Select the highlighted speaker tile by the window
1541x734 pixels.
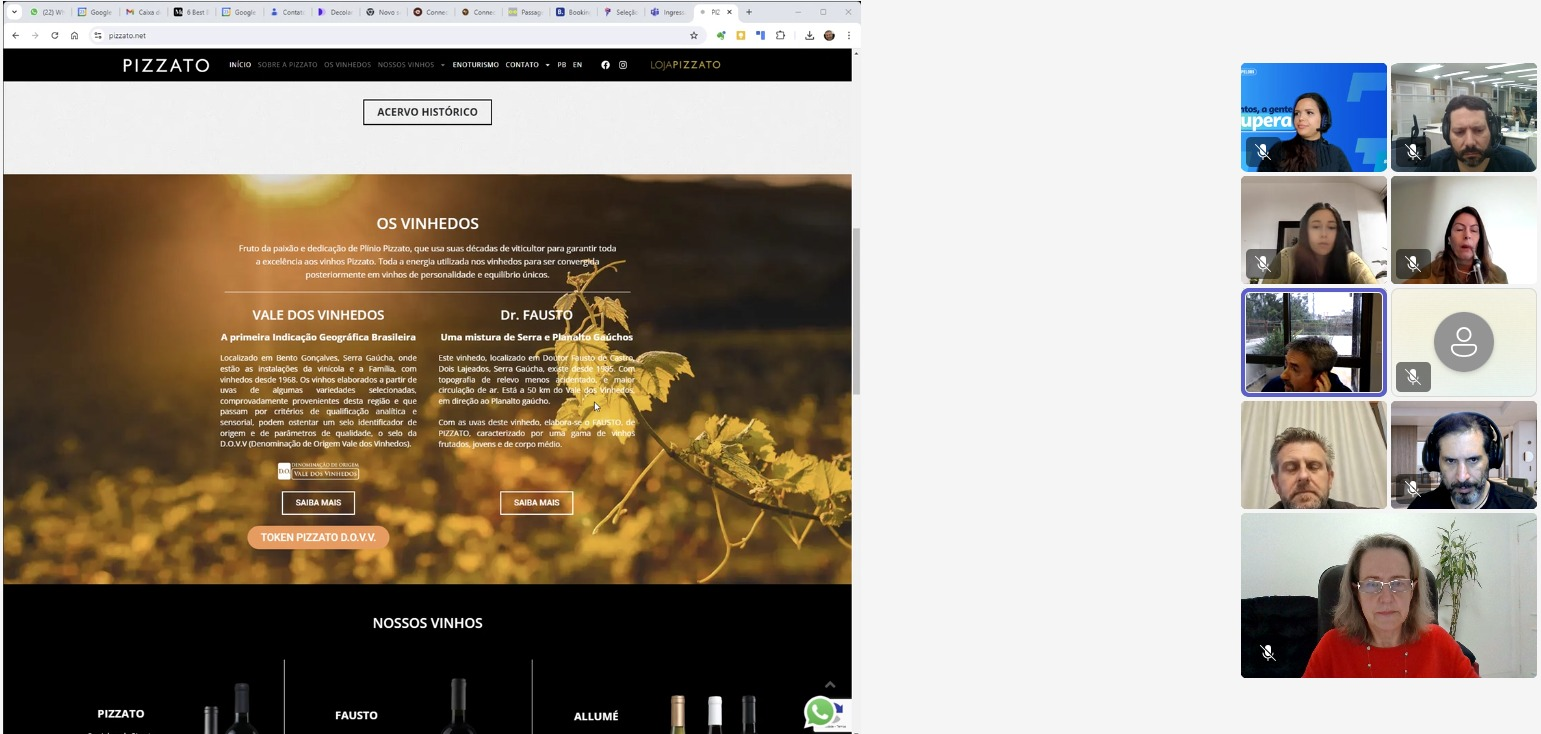[x=1314, y=342]
